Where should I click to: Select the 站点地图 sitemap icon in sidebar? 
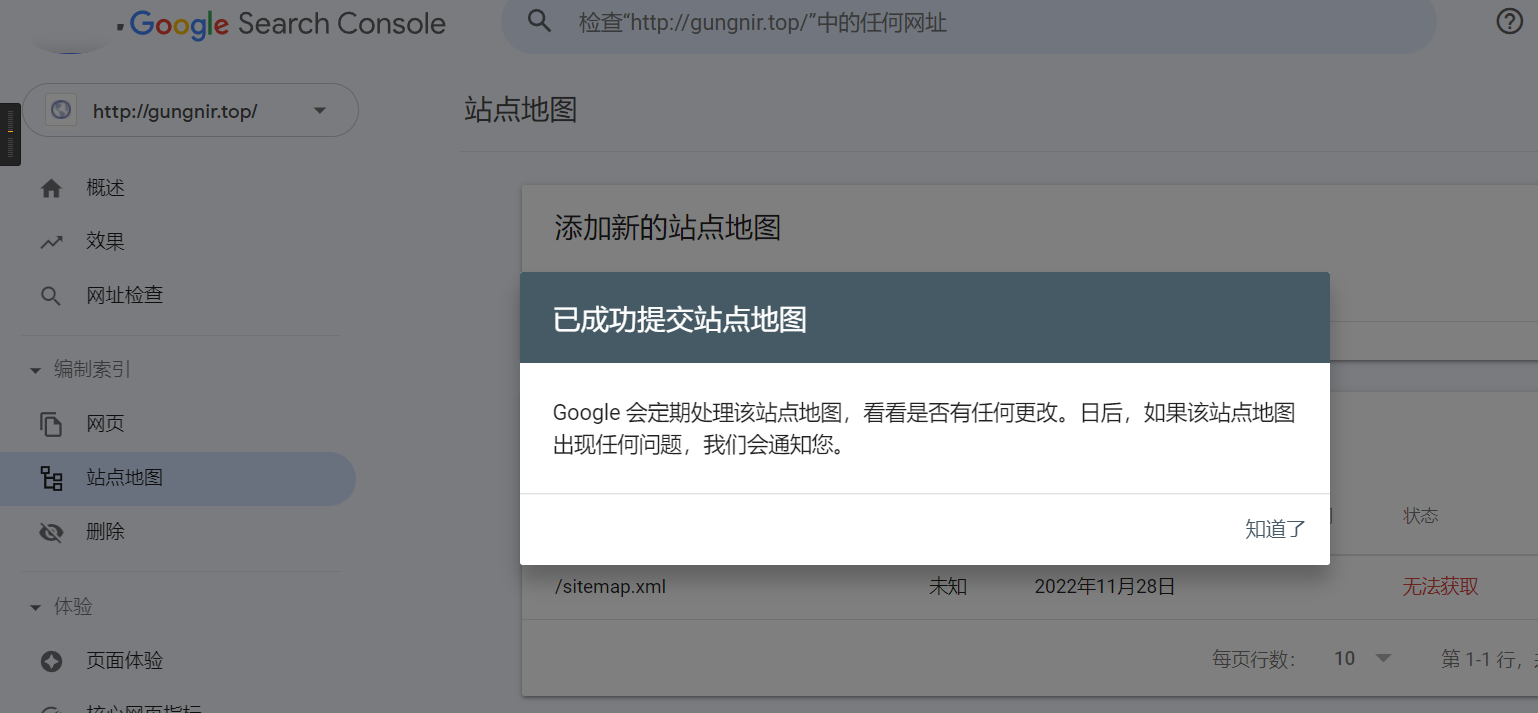coord(51,478)
